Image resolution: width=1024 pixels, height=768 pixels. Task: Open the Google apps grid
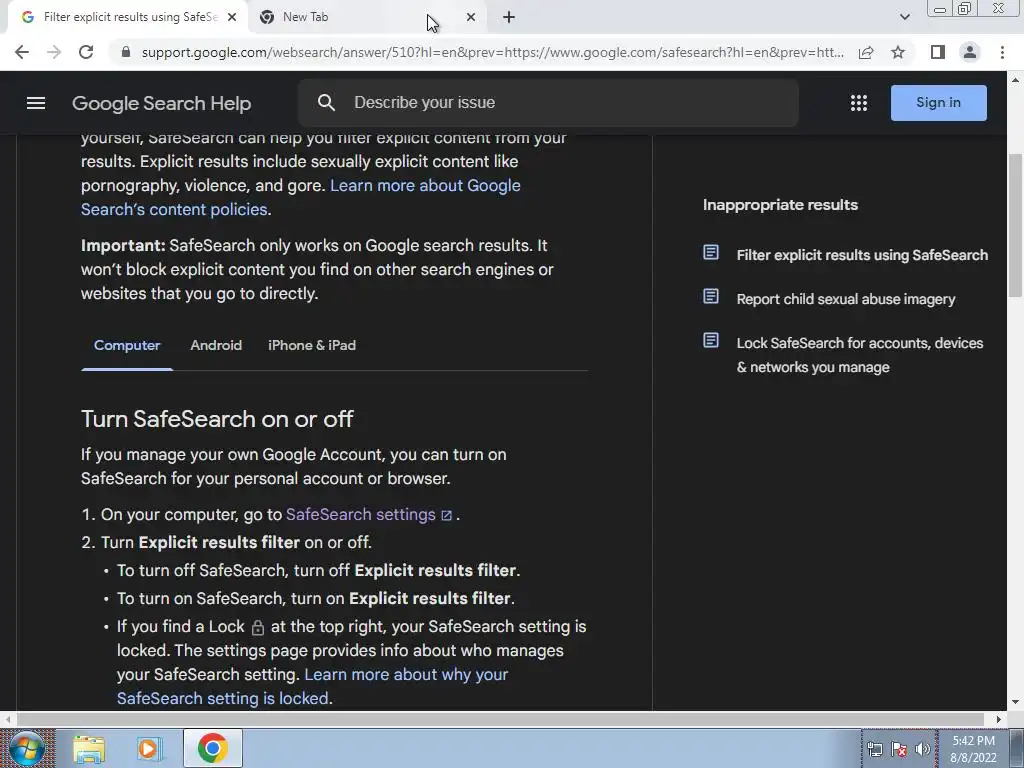click(859, 103)
